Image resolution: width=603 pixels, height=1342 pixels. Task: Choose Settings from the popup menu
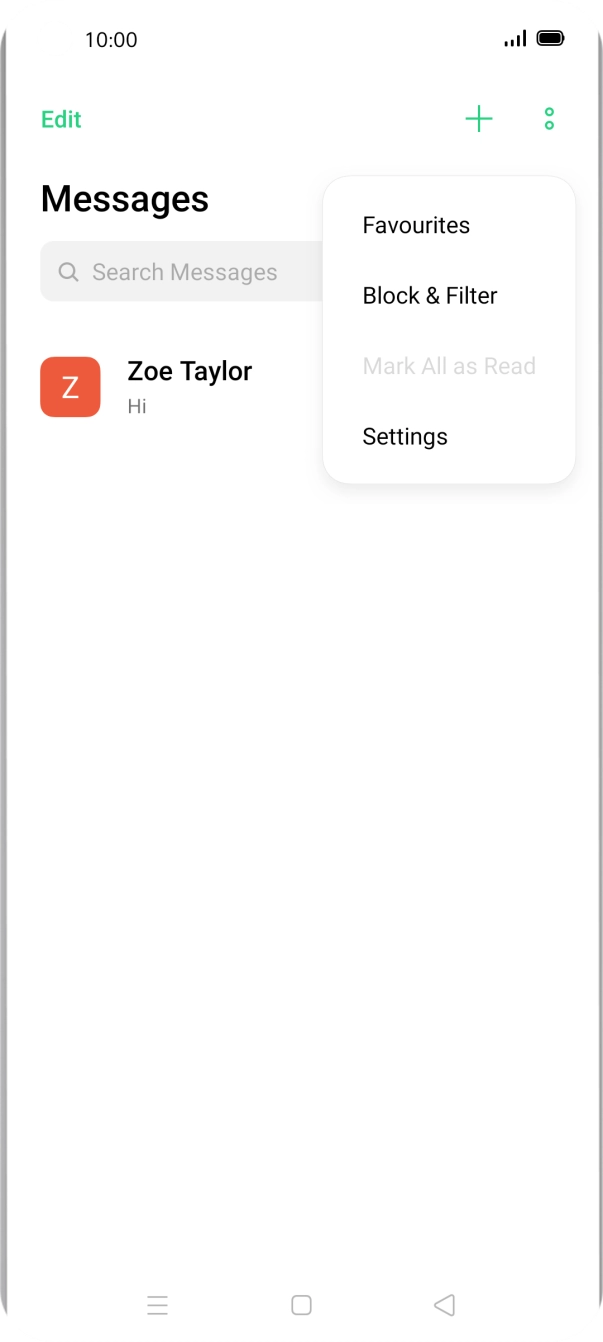pos(404,436)
